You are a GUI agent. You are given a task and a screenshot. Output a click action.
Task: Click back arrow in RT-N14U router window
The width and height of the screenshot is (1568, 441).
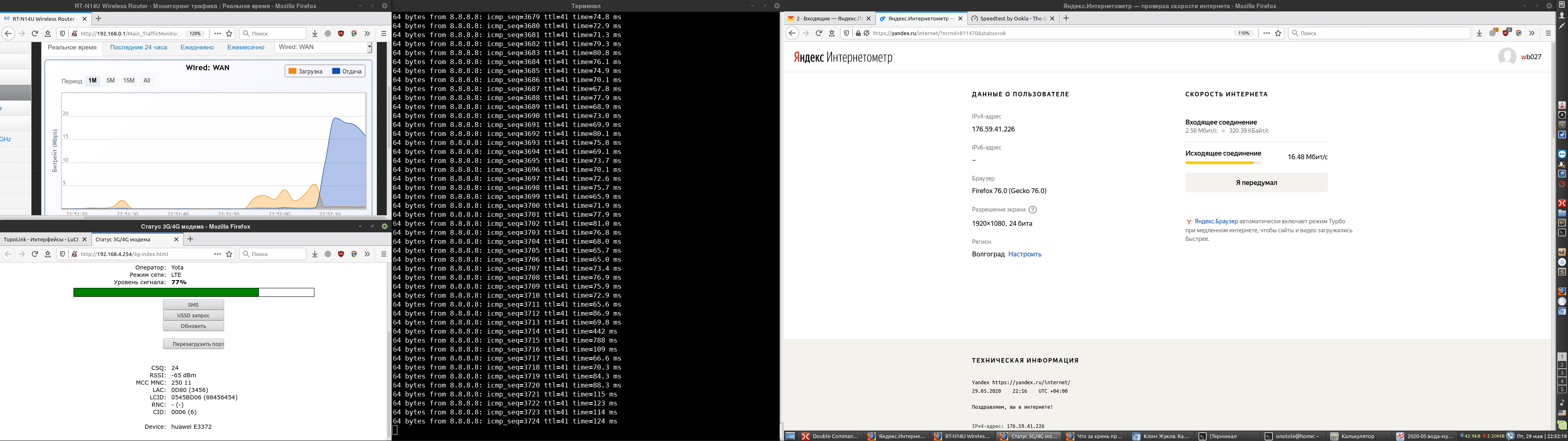[x=8, y=33]
